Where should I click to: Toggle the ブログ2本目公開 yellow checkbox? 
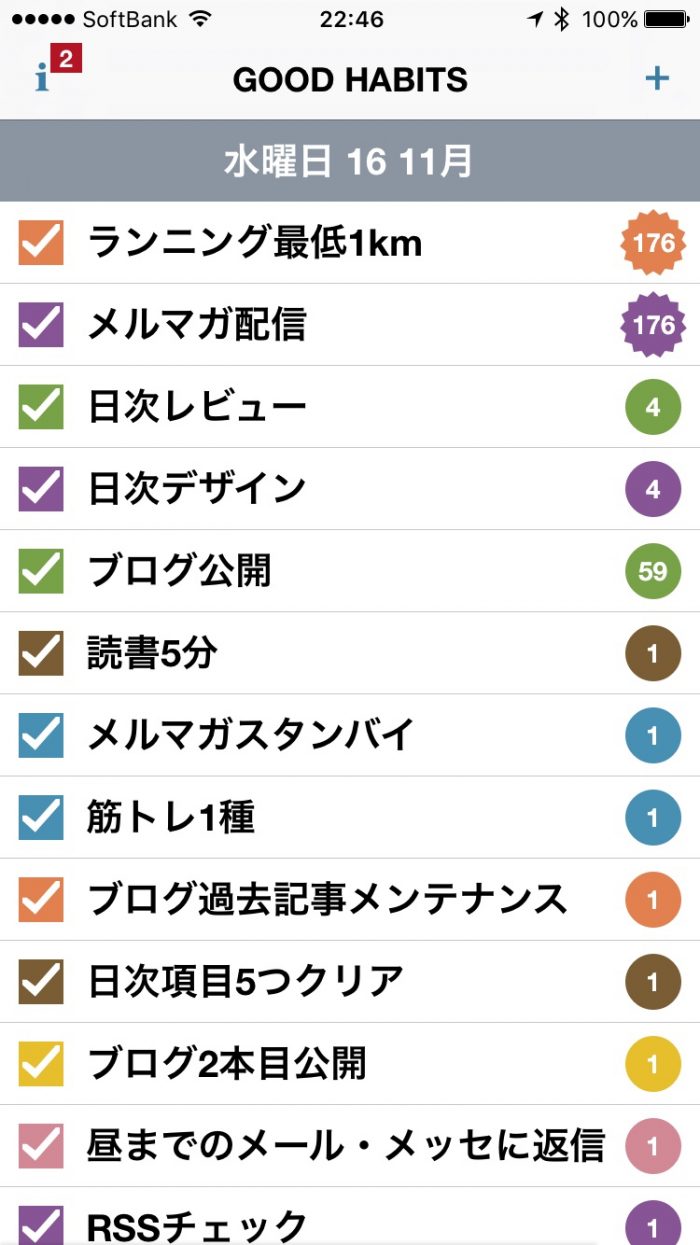(41, 1063)
